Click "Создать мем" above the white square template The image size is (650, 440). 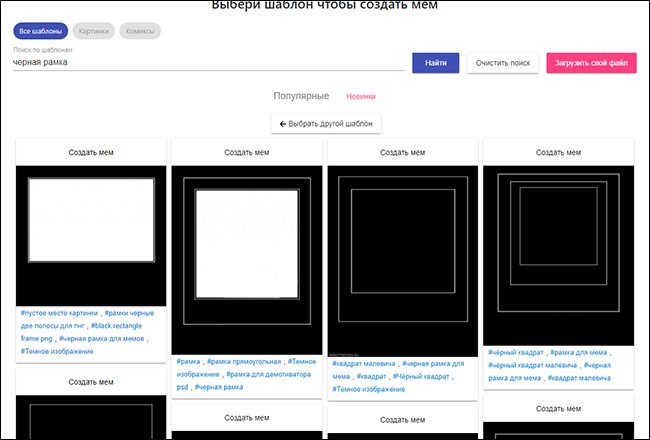(x=246, y=153)
